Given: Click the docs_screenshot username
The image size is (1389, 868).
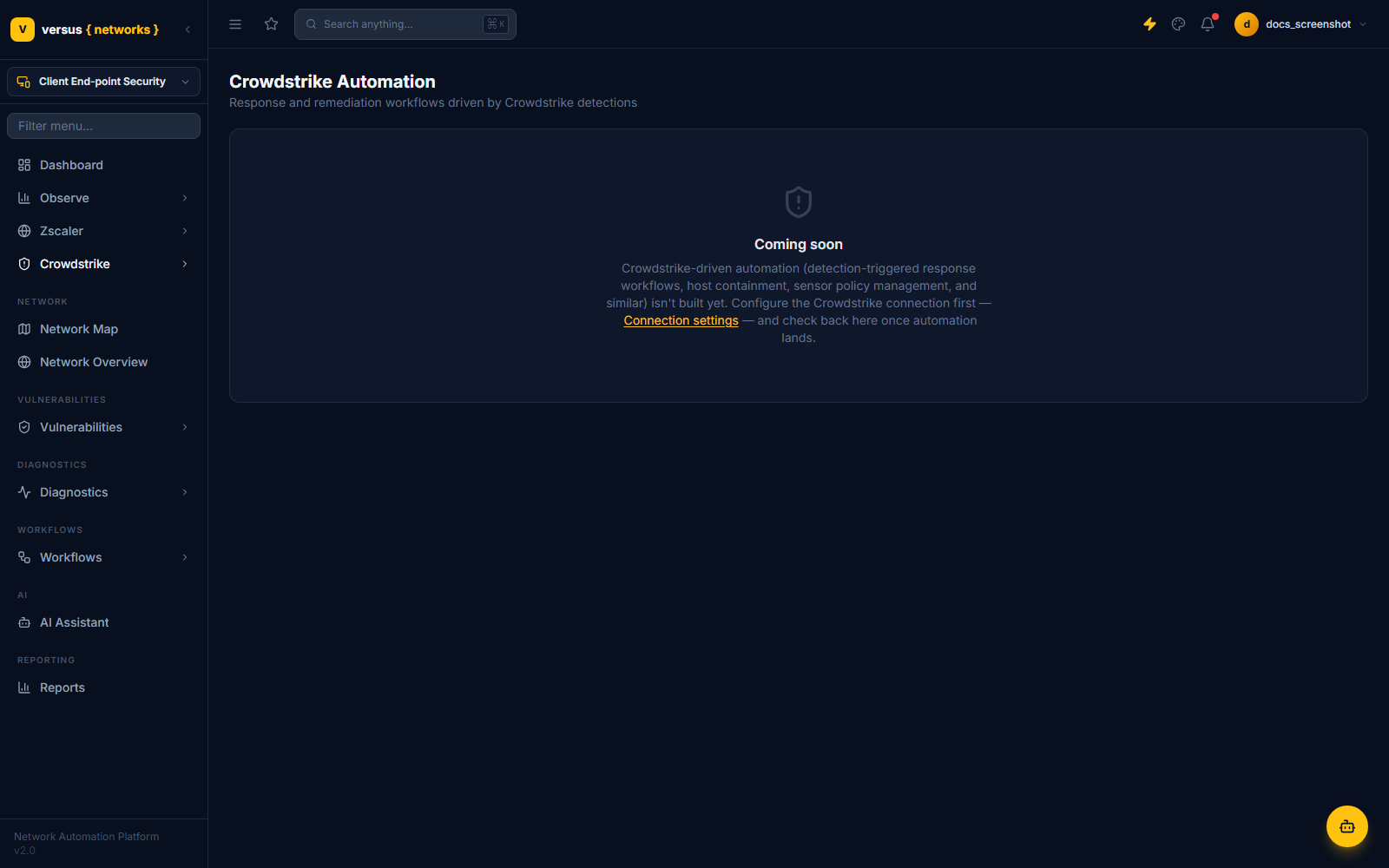Looking at the screenshot, I should point(1308,24).
